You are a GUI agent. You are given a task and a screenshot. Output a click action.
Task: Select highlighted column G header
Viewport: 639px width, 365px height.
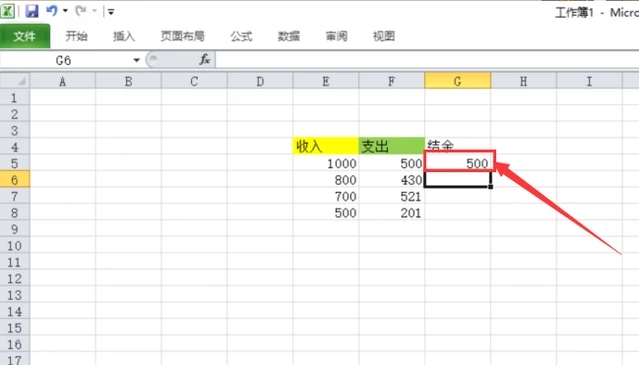click(458, 81)
